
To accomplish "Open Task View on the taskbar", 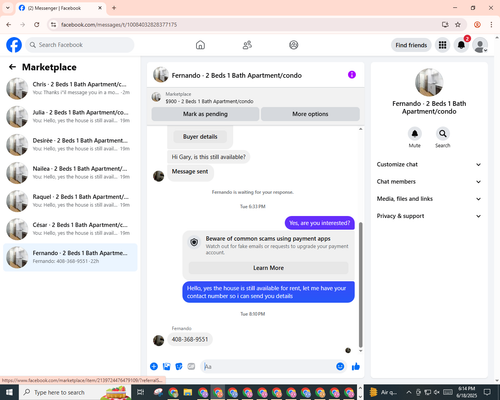I will 141,392.
